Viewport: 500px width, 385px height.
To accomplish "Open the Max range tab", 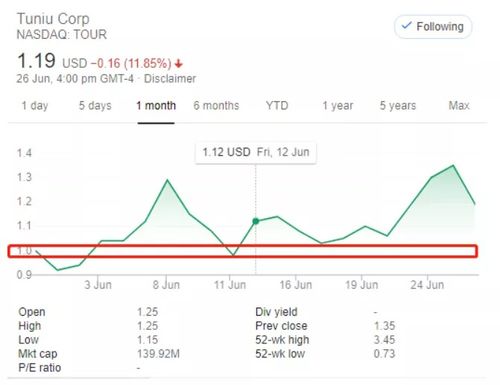I will [459, 106].
